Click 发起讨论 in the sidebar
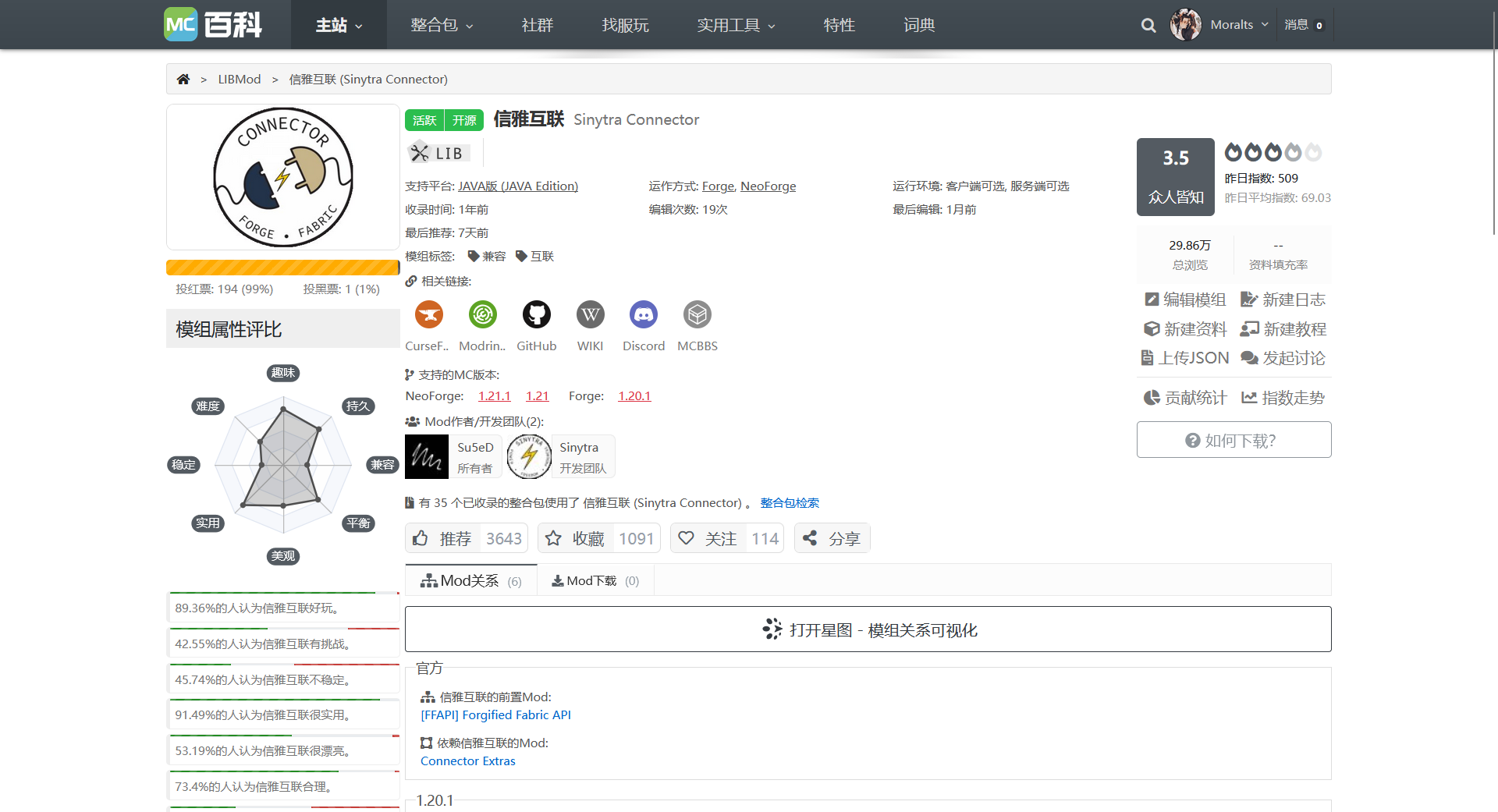This screenshot has width=1498, height=812. tap(1283, 358)
